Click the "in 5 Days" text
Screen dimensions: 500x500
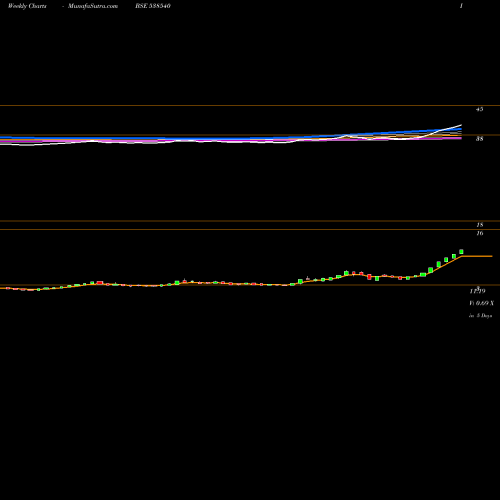coord(480,315)
